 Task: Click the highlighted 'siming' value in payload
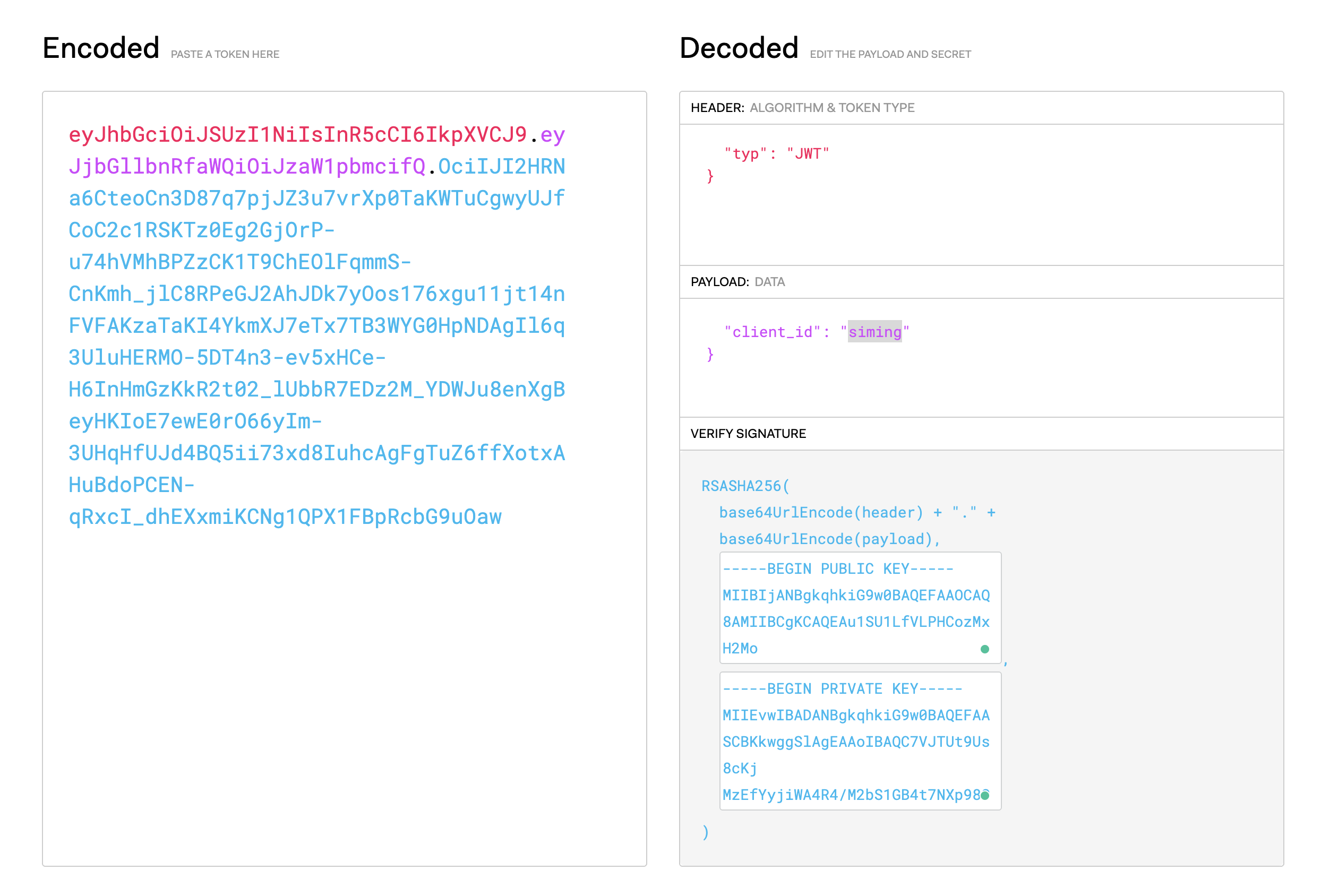pyautogui.click(x=874, y=332)
